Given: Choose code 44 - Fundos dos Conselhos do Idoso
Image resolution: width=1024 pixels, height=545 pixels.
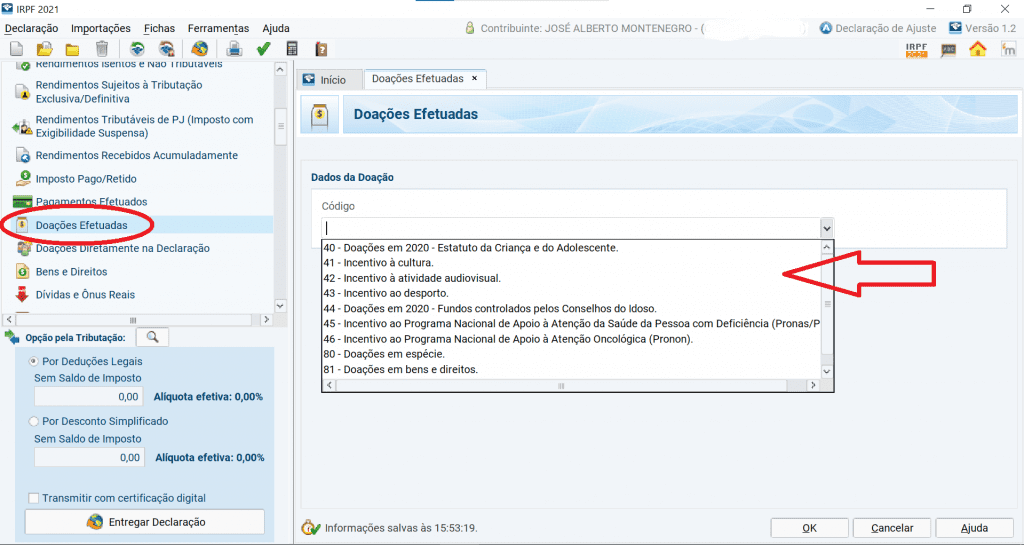Looking at the screenshot, I should (571, 309).
